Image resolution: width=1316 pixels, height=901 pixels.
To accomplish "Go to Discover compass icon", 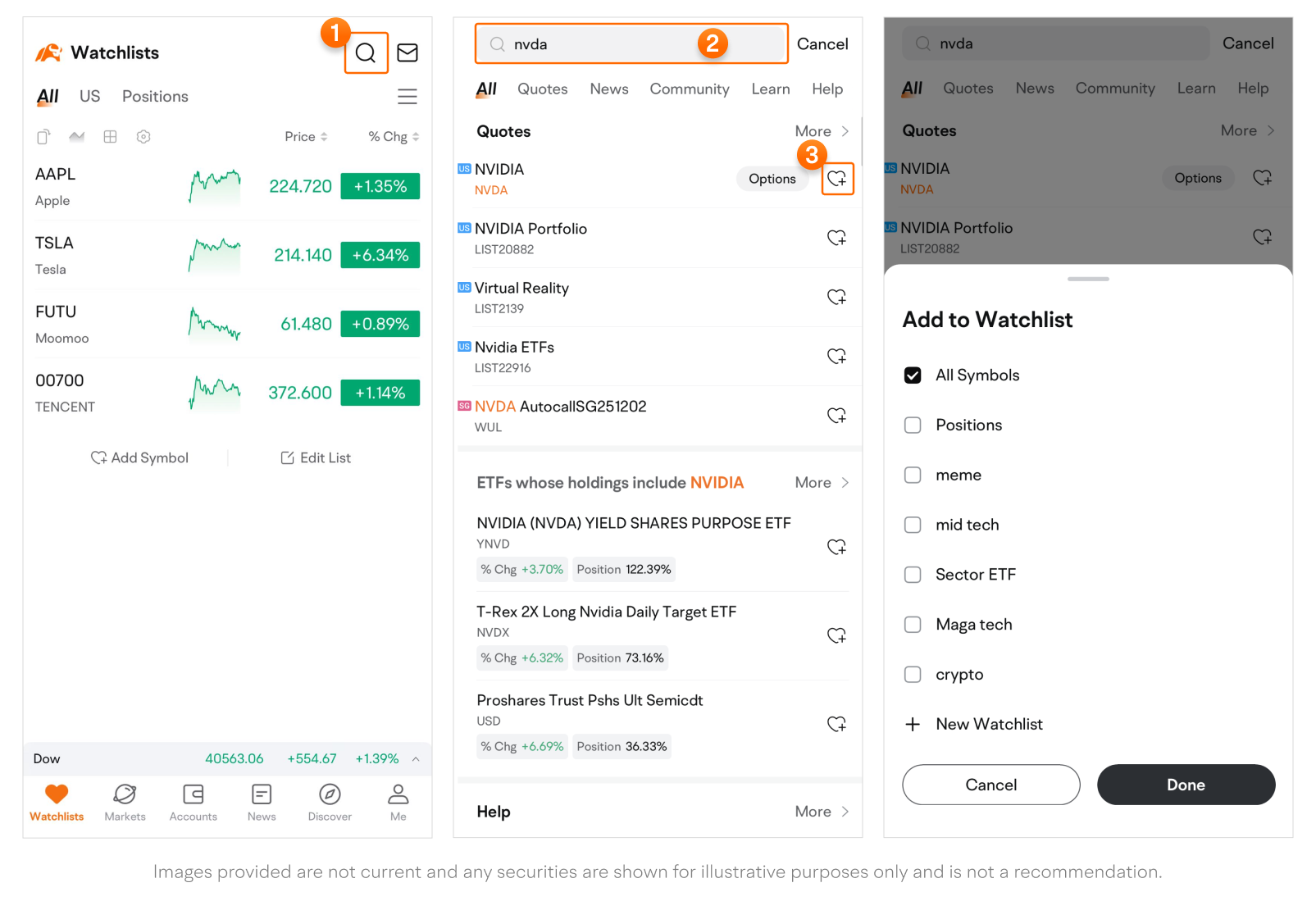I will (x=330, y=802).
